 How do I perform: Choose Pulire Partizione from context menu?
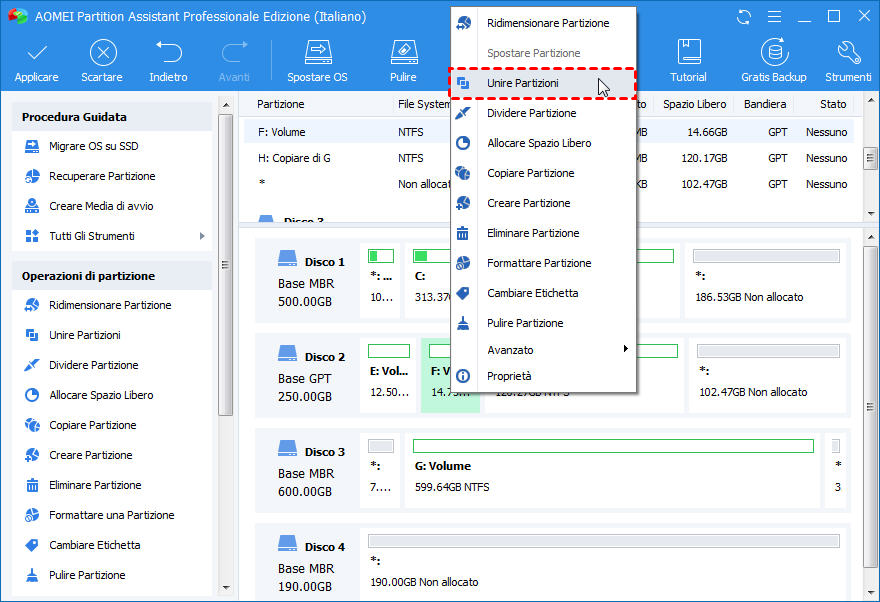click(x=543, y=323)
